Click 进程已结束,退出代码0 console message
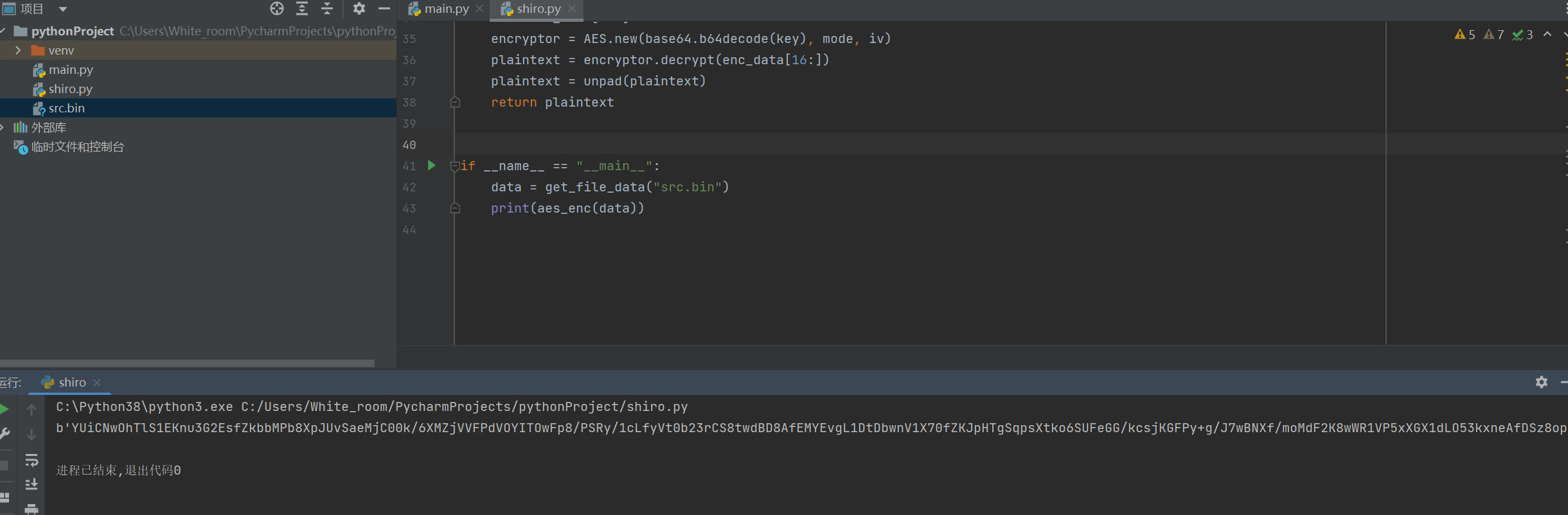This screenshot has height=515, width=1568. point(118,470)
